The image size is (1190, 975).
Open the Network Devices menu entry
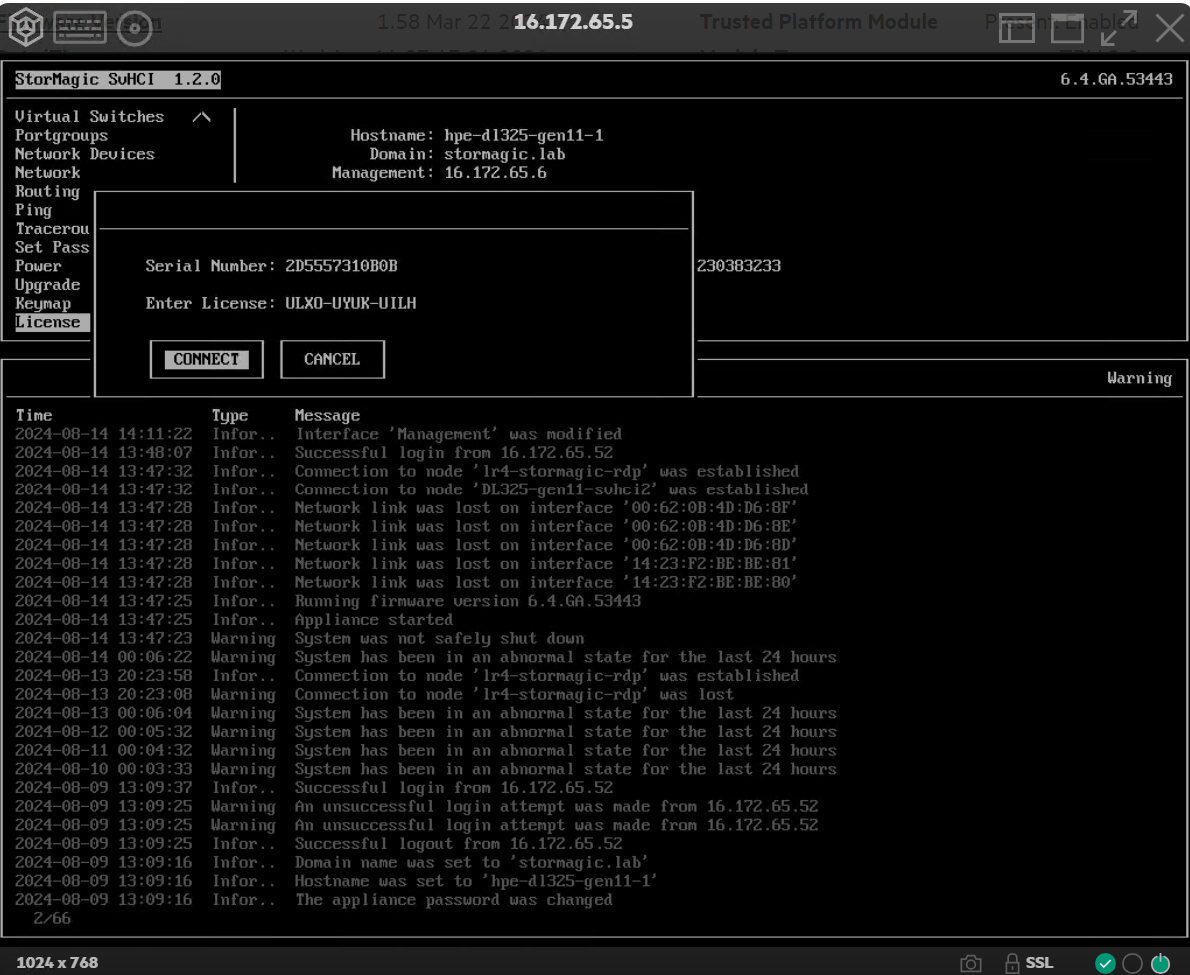[x=85, y=154]
